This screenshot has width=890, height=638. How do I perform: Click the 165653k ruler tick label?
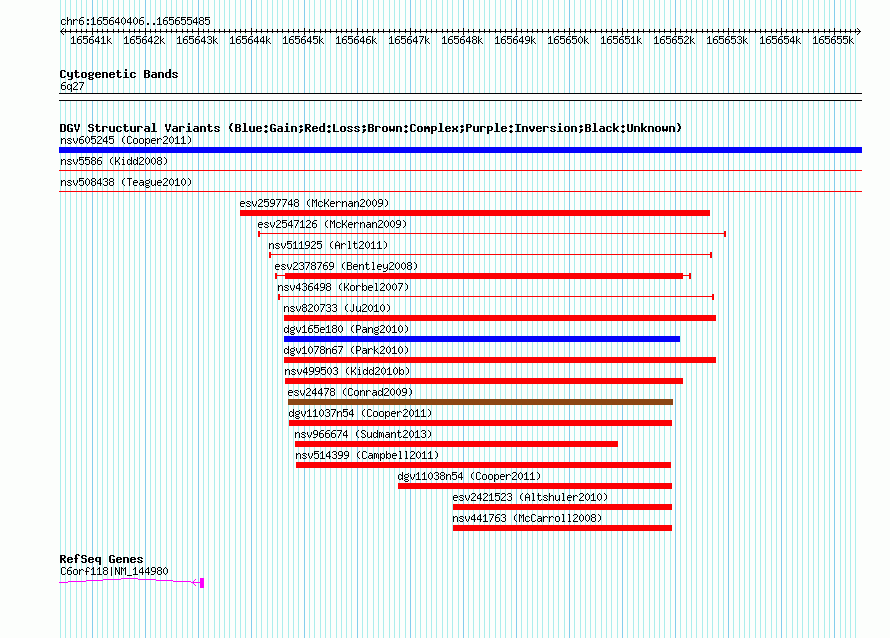pyautogui.click(x=727, y=40)
